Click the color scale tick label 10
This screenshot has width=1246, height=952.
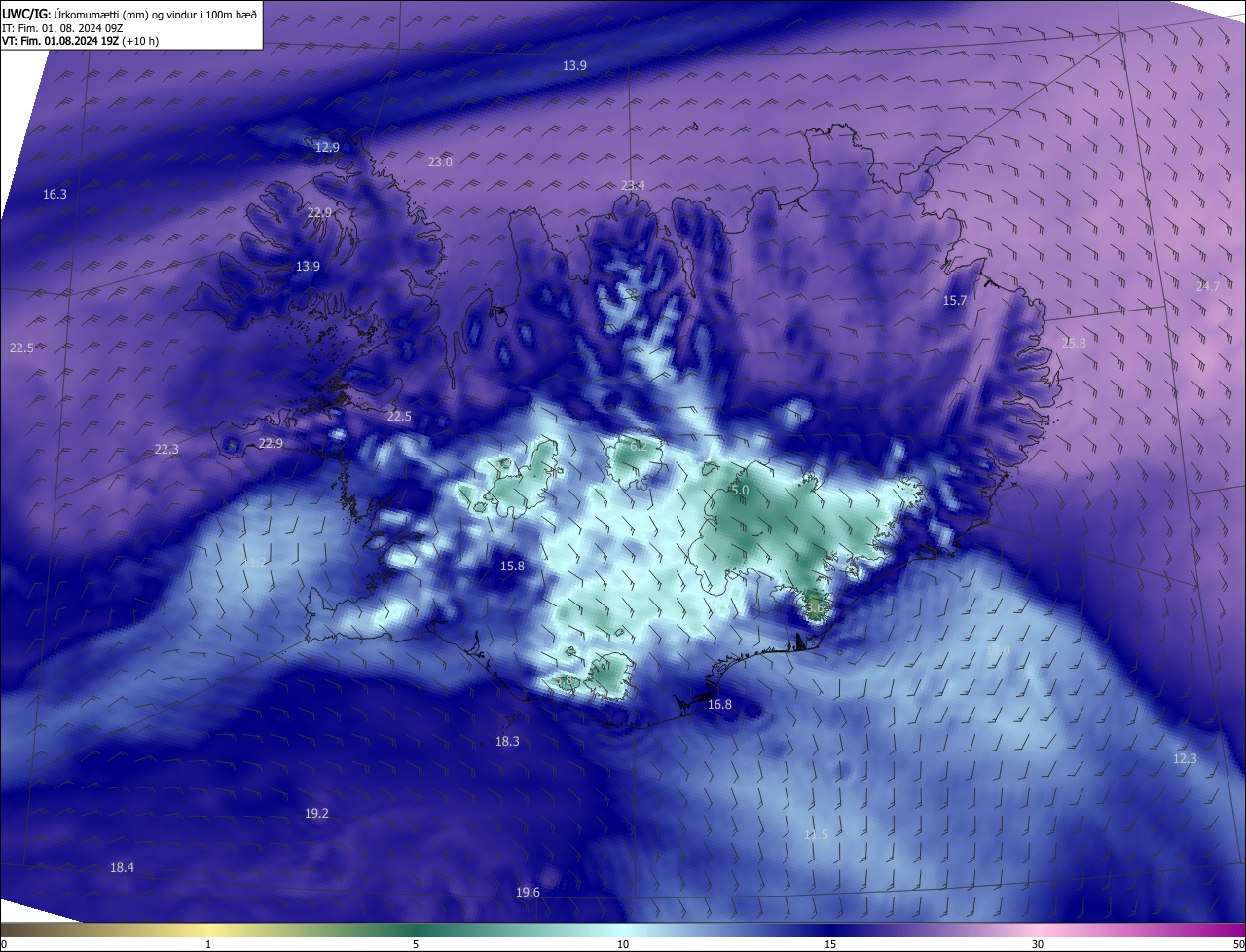point(623,944)
